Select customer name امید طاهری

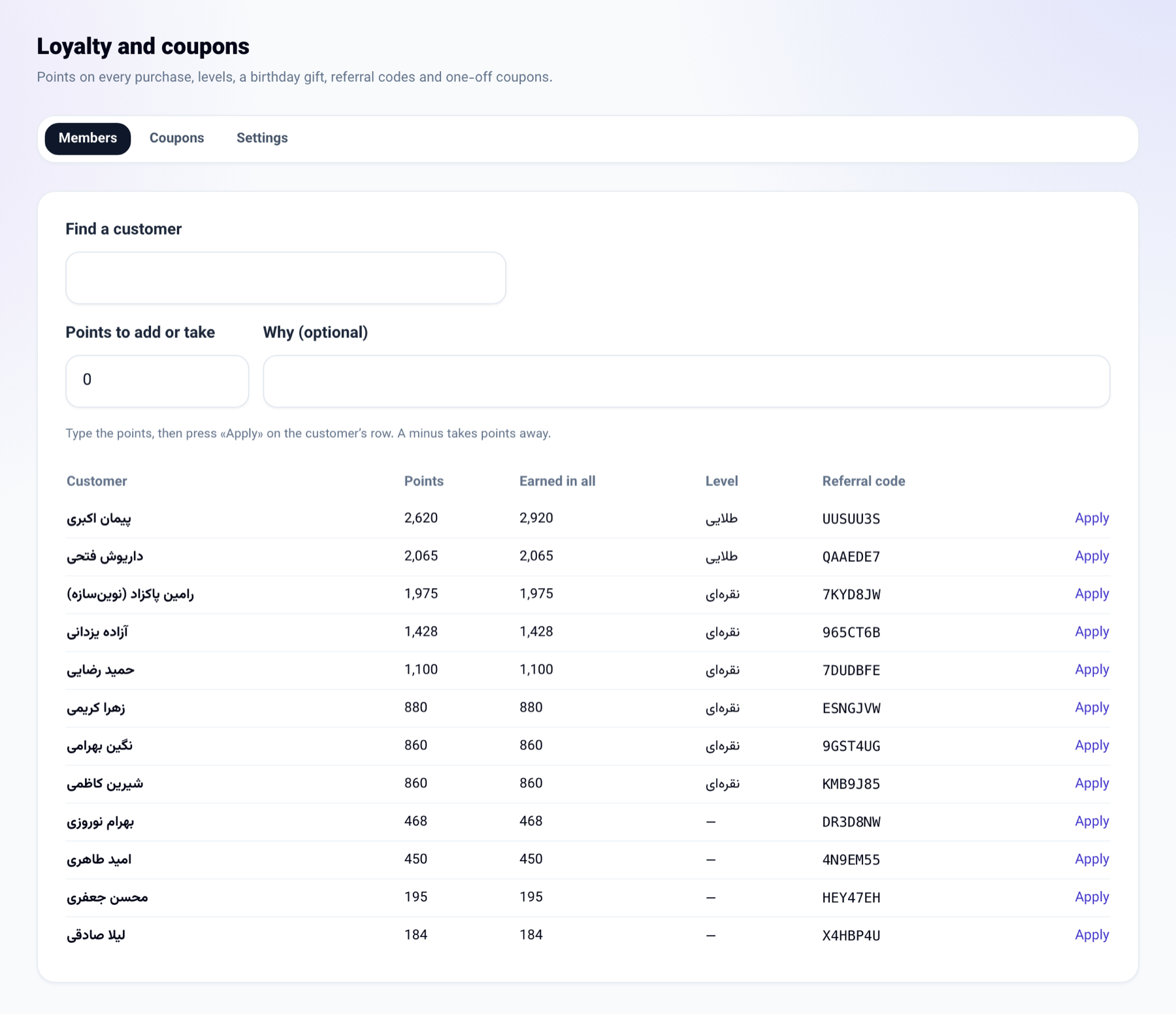(99, 860)
